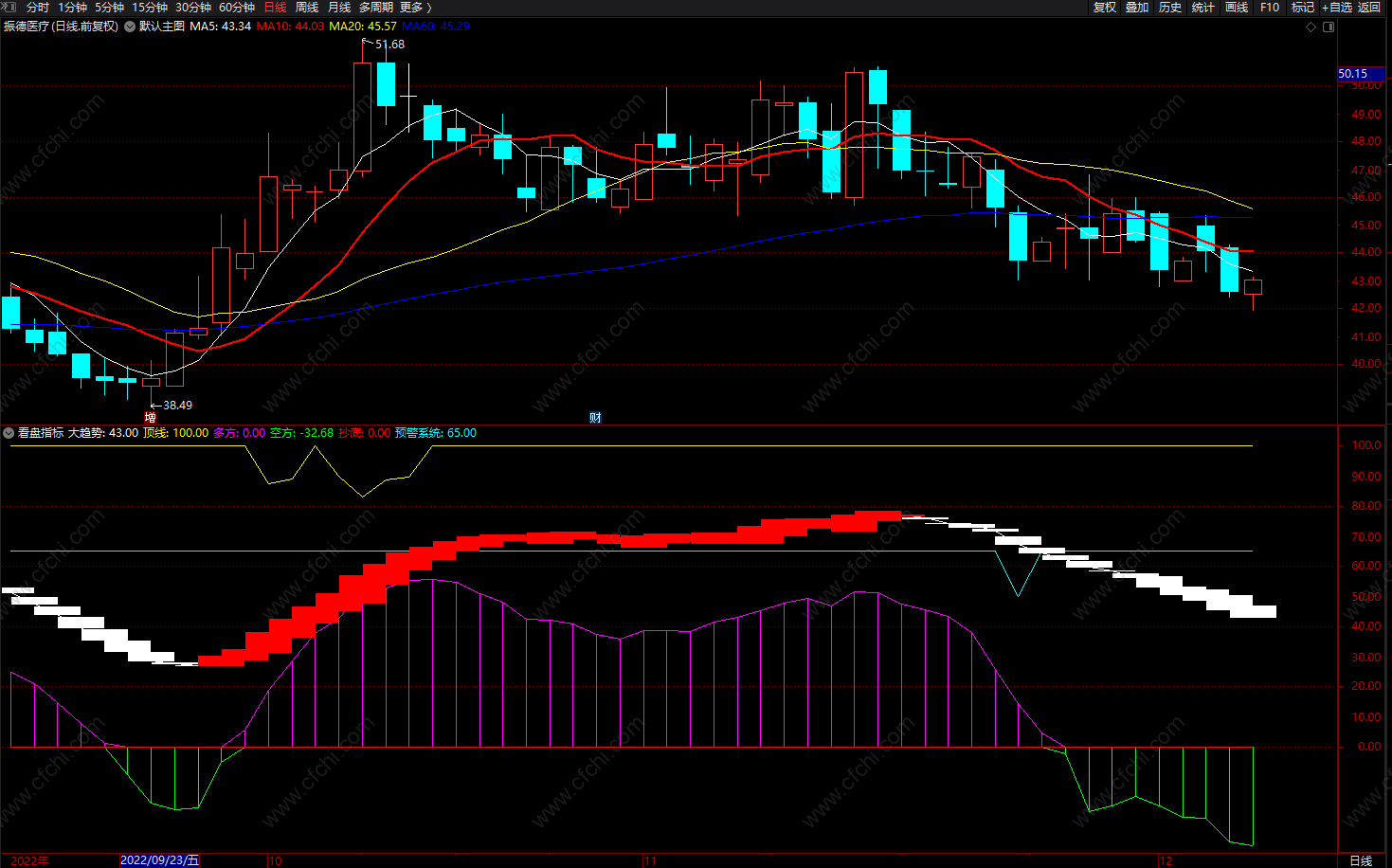The width and height of the screenshot is (1392, 868).
Task: Select the 30分钟 period tab
Action: pyautogui.click(x=193, y=7)
